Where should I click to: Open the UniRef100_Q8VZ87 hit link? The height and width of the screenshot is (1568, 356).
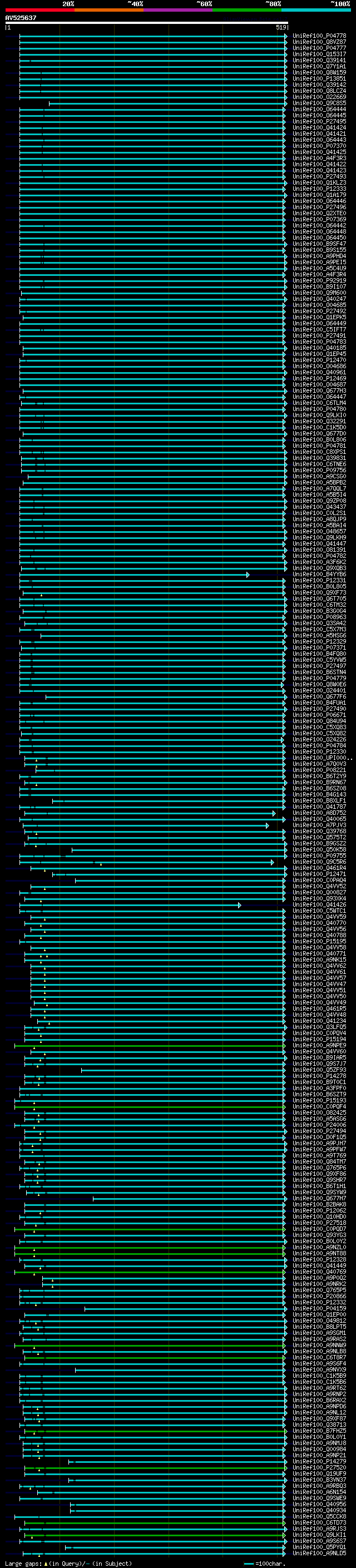point(319,42)
